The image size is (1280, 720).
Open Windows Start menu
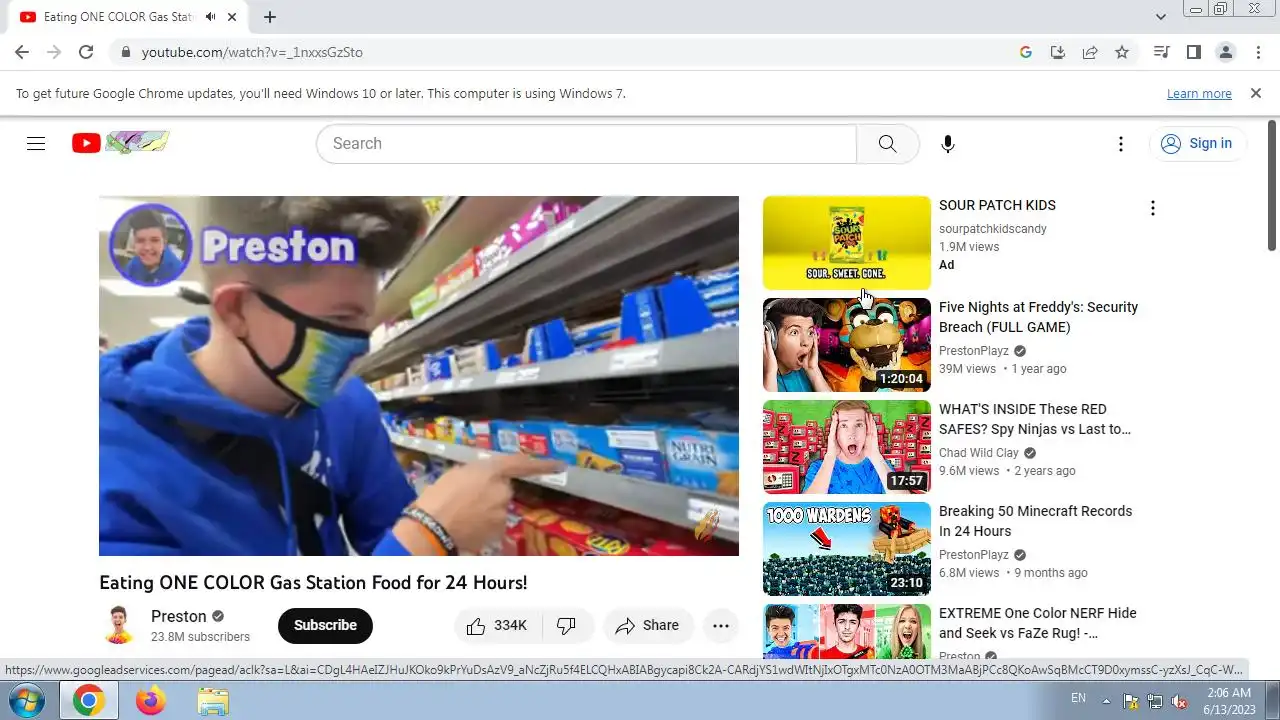[27, 701]
